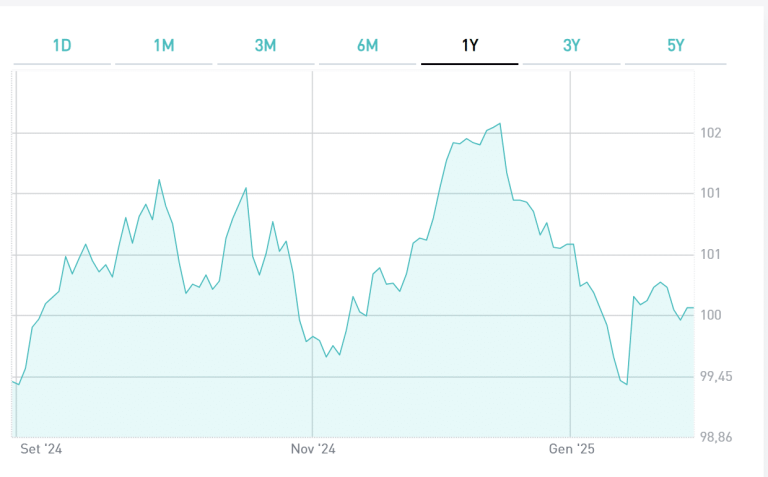This screenshot has height=477, width=768.
Task: Click the 98,86 axis minimum label
Action: tap(716, 438)
